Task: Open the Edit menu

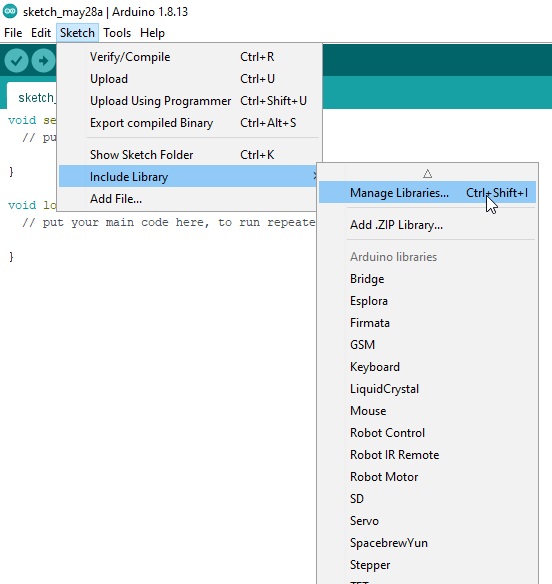Action: pyautogui.click(x=41, y=33)
